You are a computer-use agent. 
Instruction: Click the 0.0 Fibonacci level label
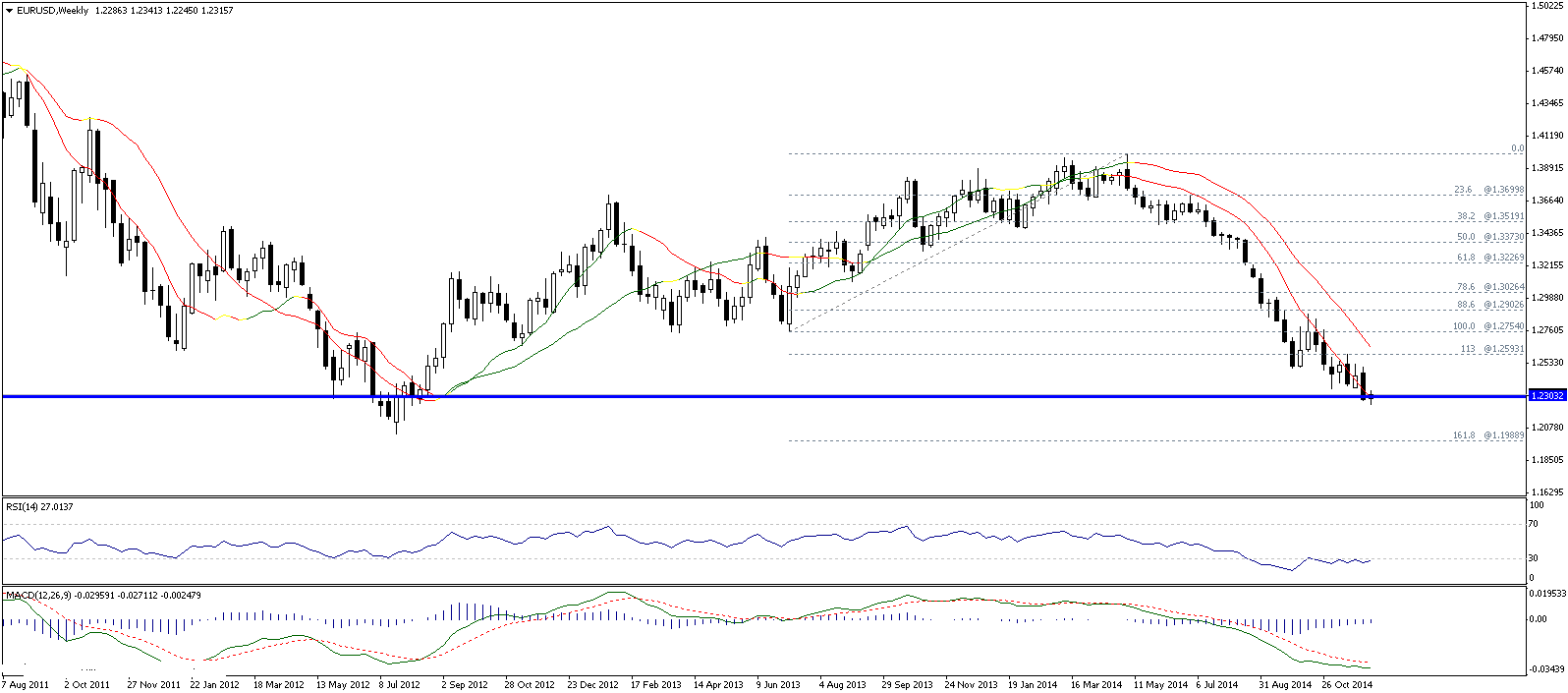tap(1517, 148)
